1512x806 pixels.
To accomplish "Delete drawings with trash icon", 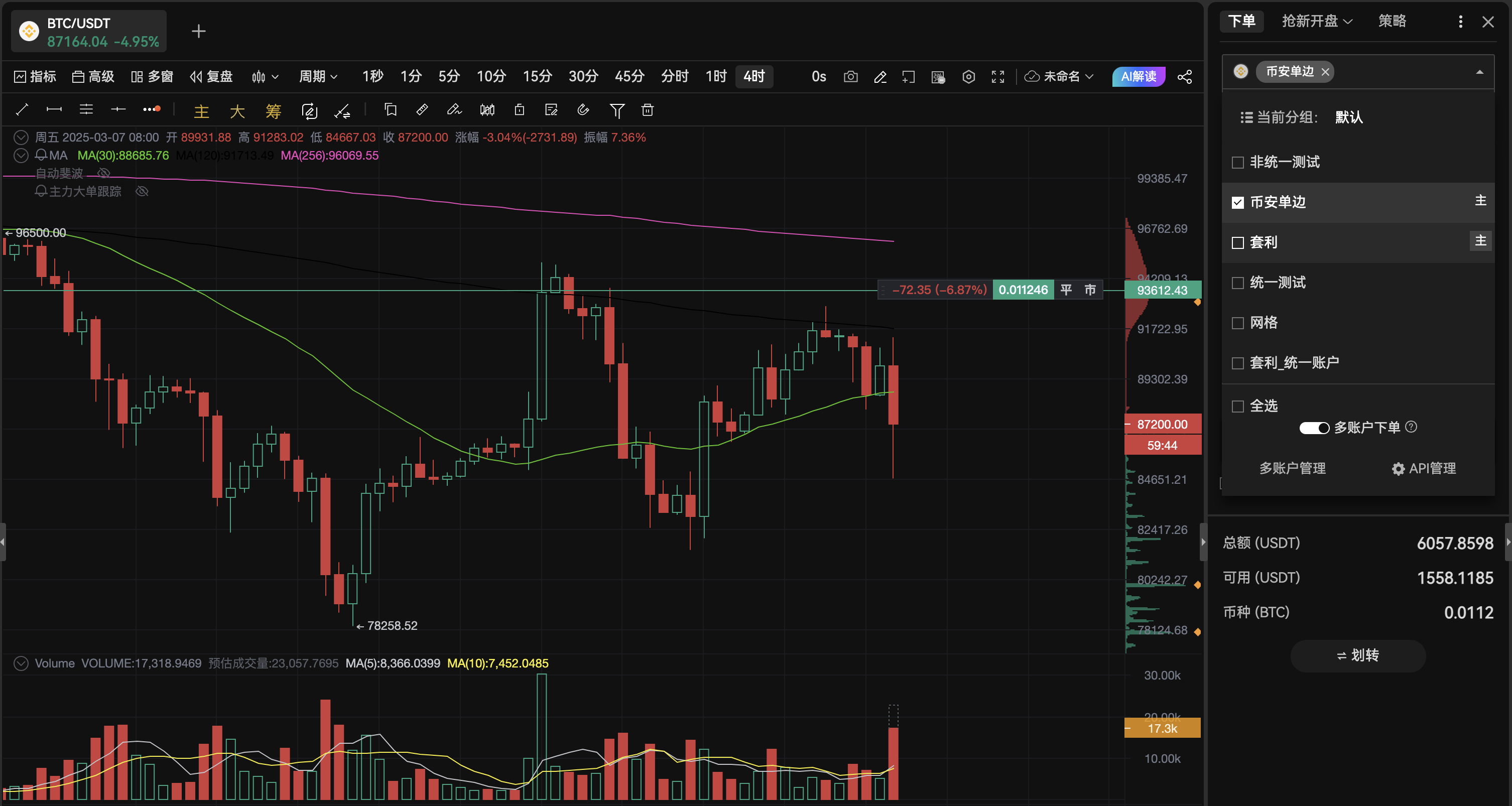I will pyautogui.click(x=648, y=110).
